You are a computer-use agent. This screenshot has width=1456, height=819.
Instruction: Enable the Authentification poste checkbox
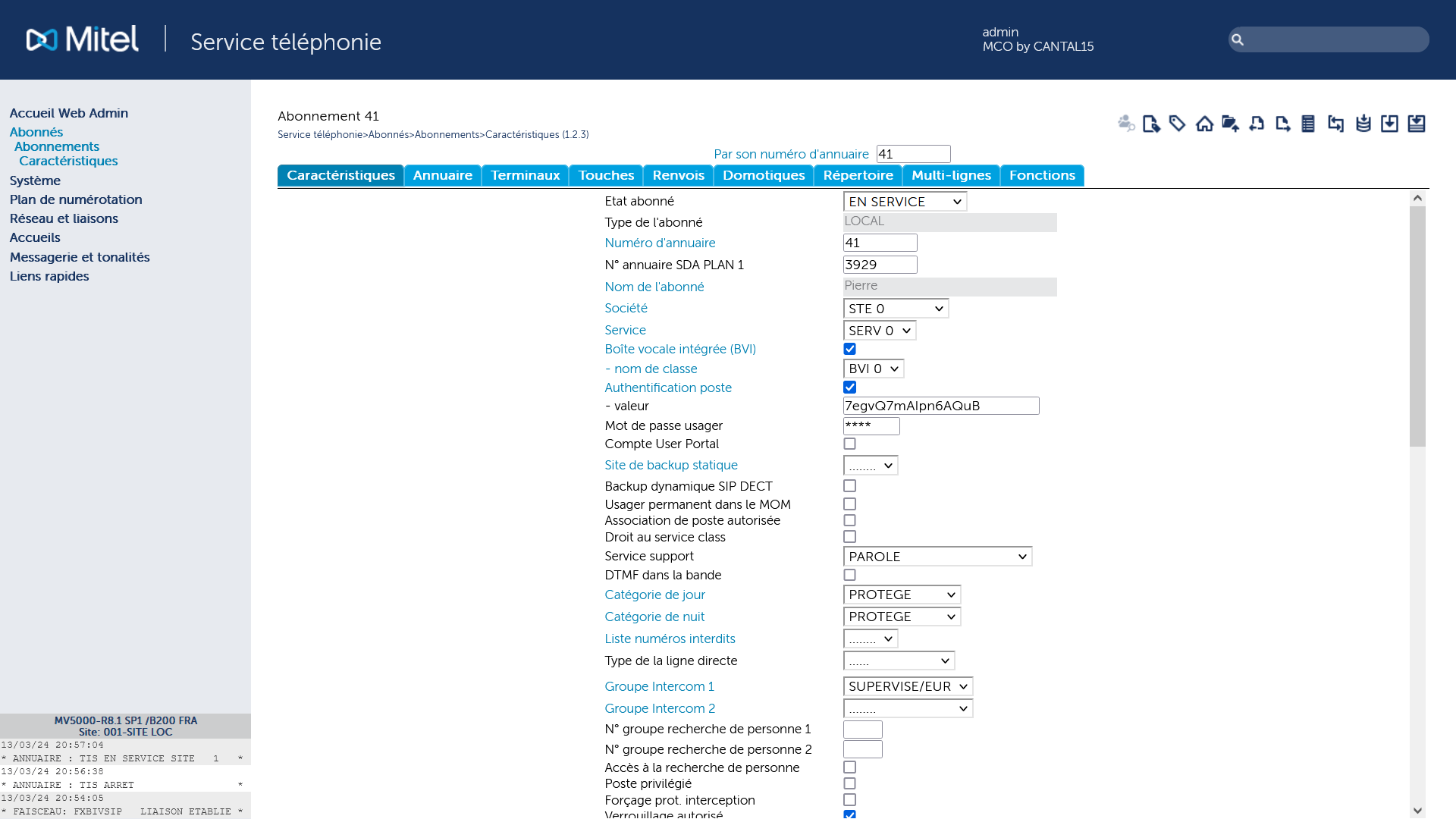[x=849, y=387]
